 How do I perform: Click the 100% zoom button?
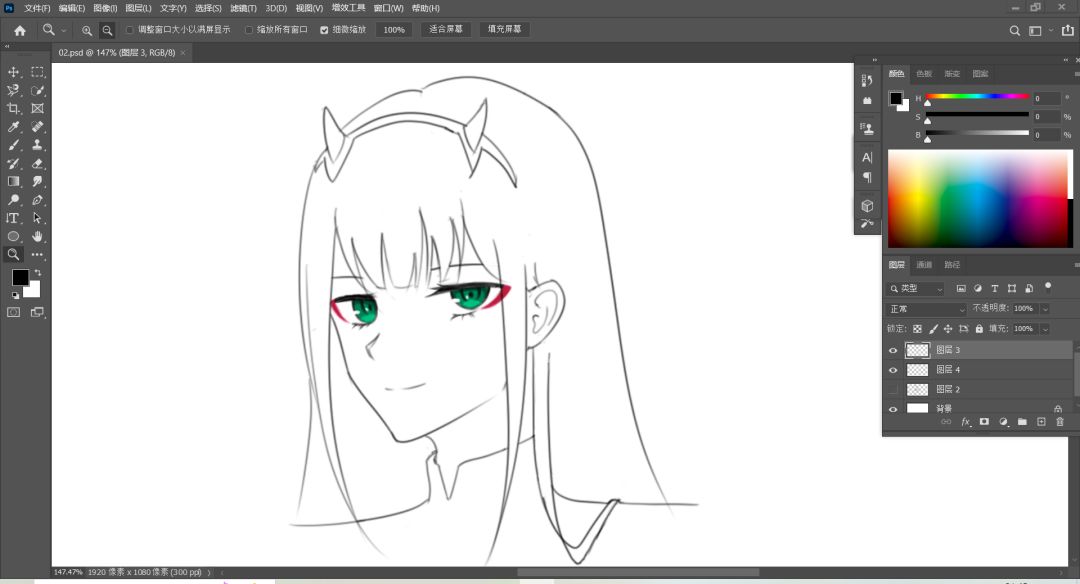394,30
